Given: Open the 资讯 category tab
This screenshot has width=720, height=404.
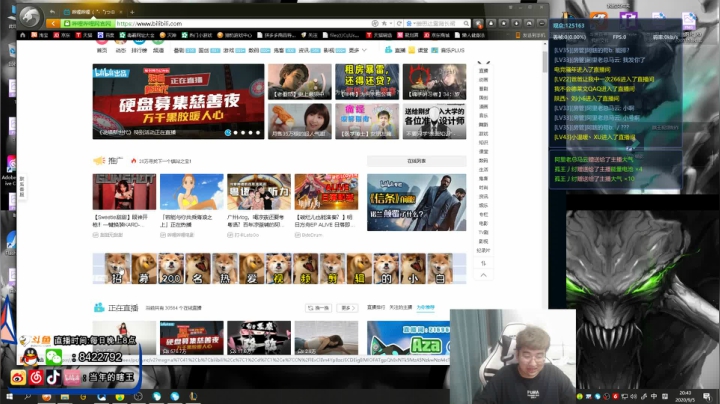Looking at the screenshot, I should (309, 50).
